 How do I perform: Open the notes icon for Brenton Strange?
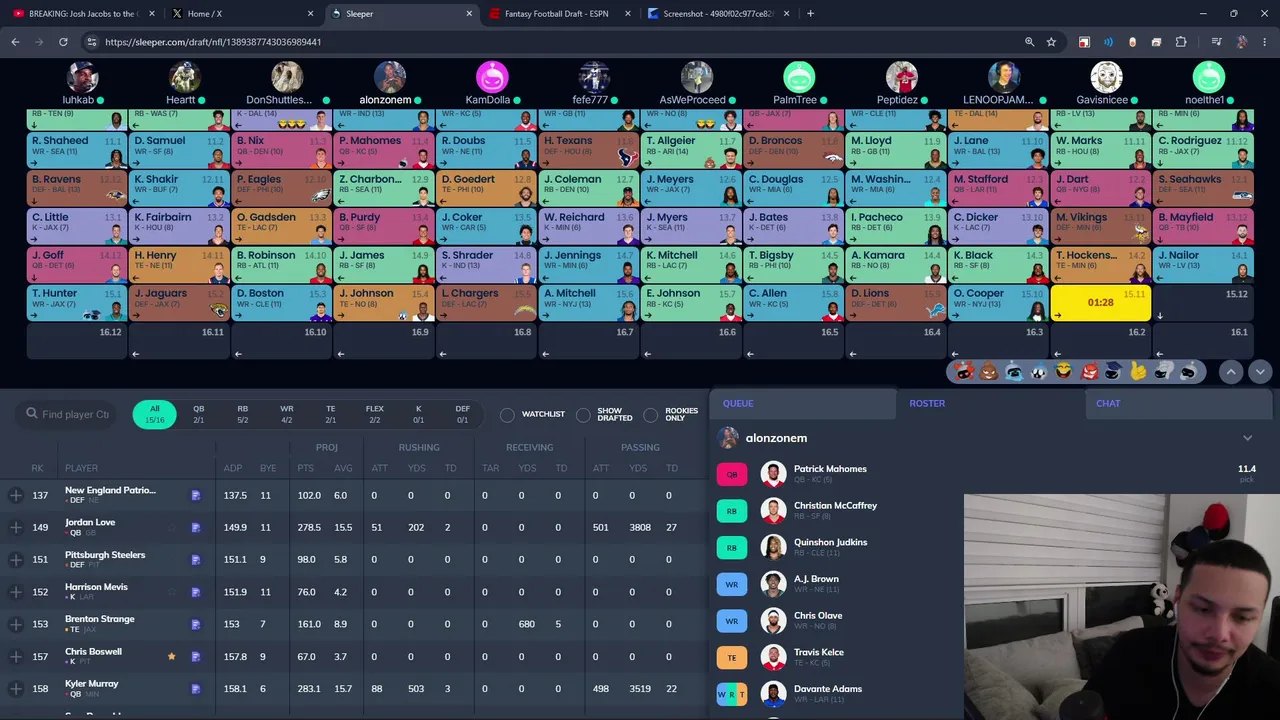point(196,624)
